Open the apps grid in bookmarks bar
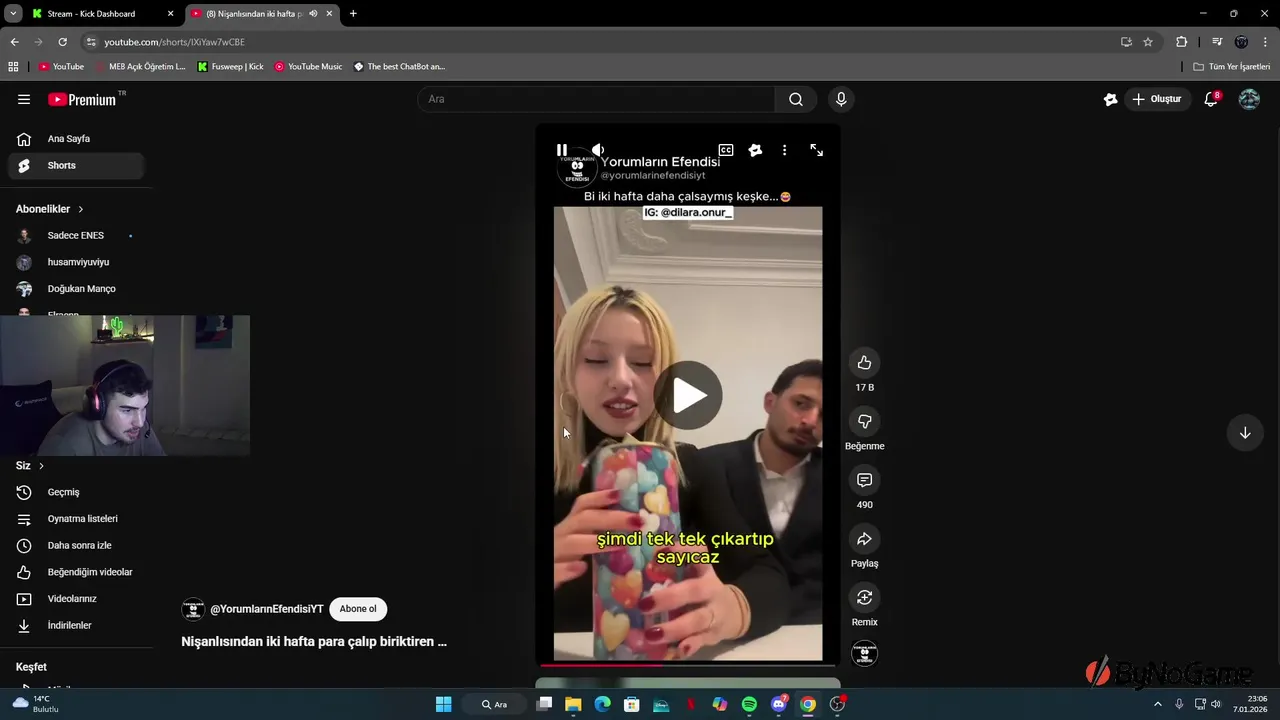 [x=13, y=67]
